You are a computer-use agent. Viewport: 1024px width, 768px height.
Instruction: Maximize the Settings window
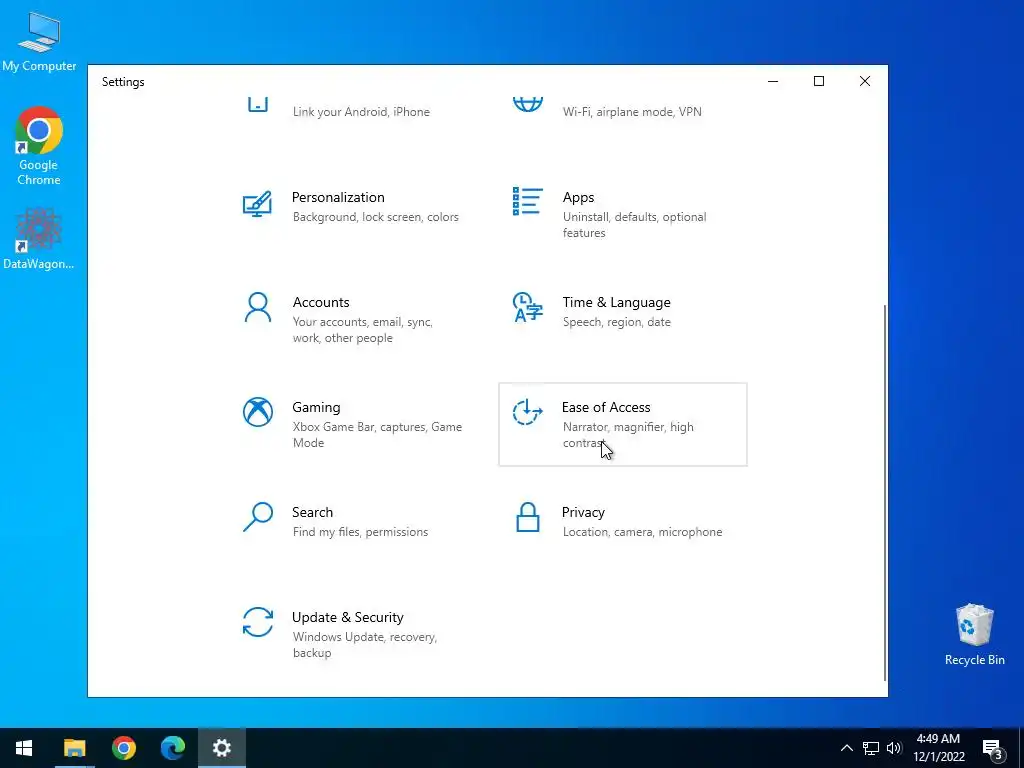[x=819, y=82]
